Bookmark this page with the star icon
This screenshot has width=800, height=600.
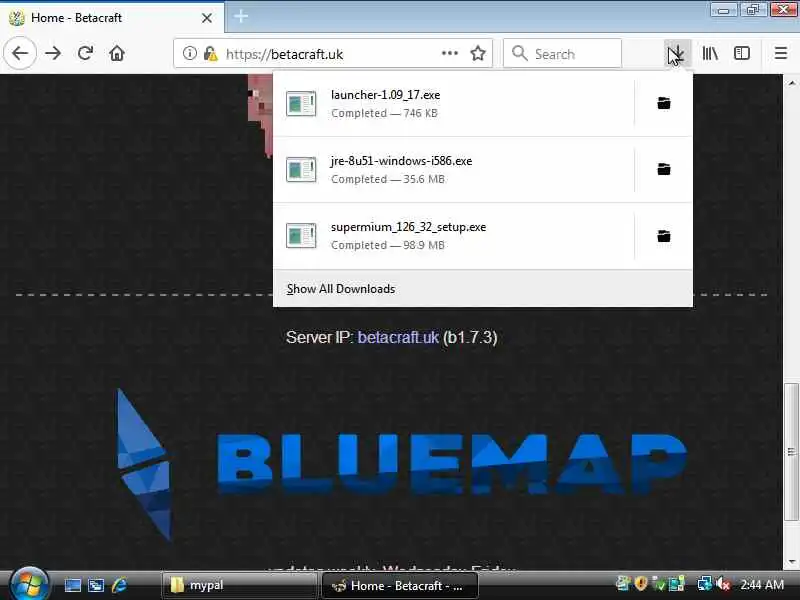[x=478, y=53]
